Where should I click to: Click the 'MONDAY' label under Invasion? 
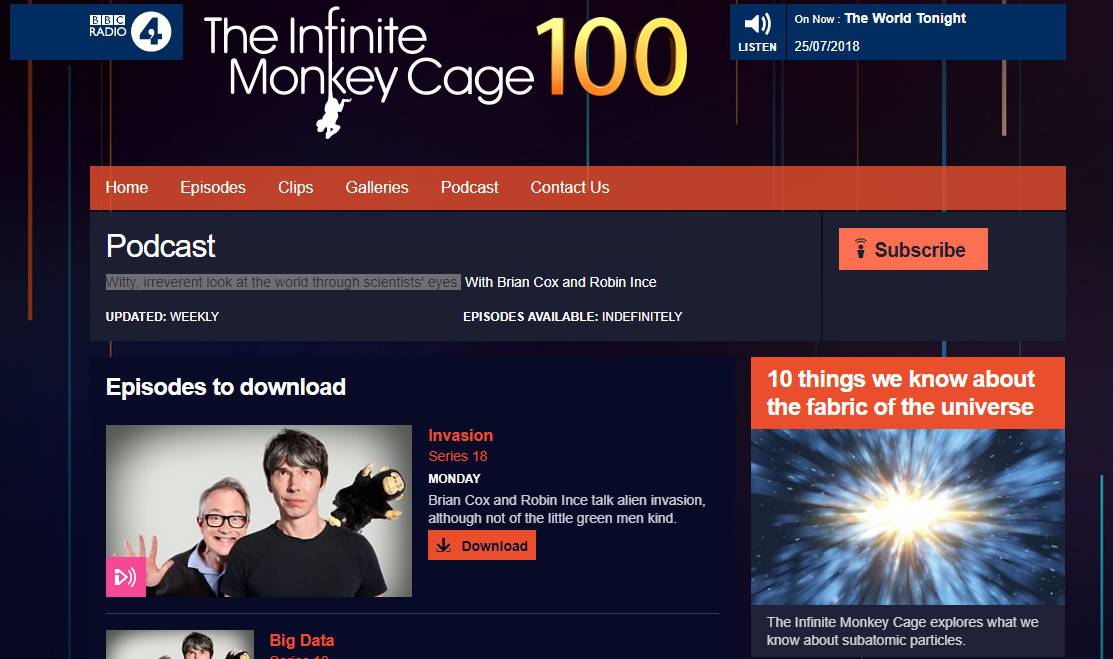[x=454, y=479]
